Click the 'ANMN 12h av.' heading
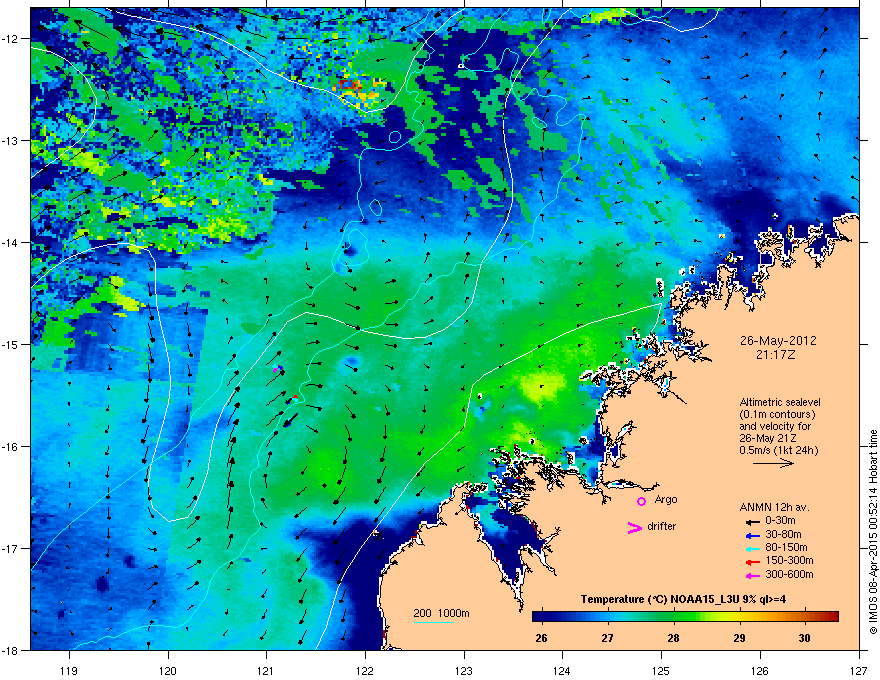The height and width of the screenshot is (680, 880). coord(774,507)
